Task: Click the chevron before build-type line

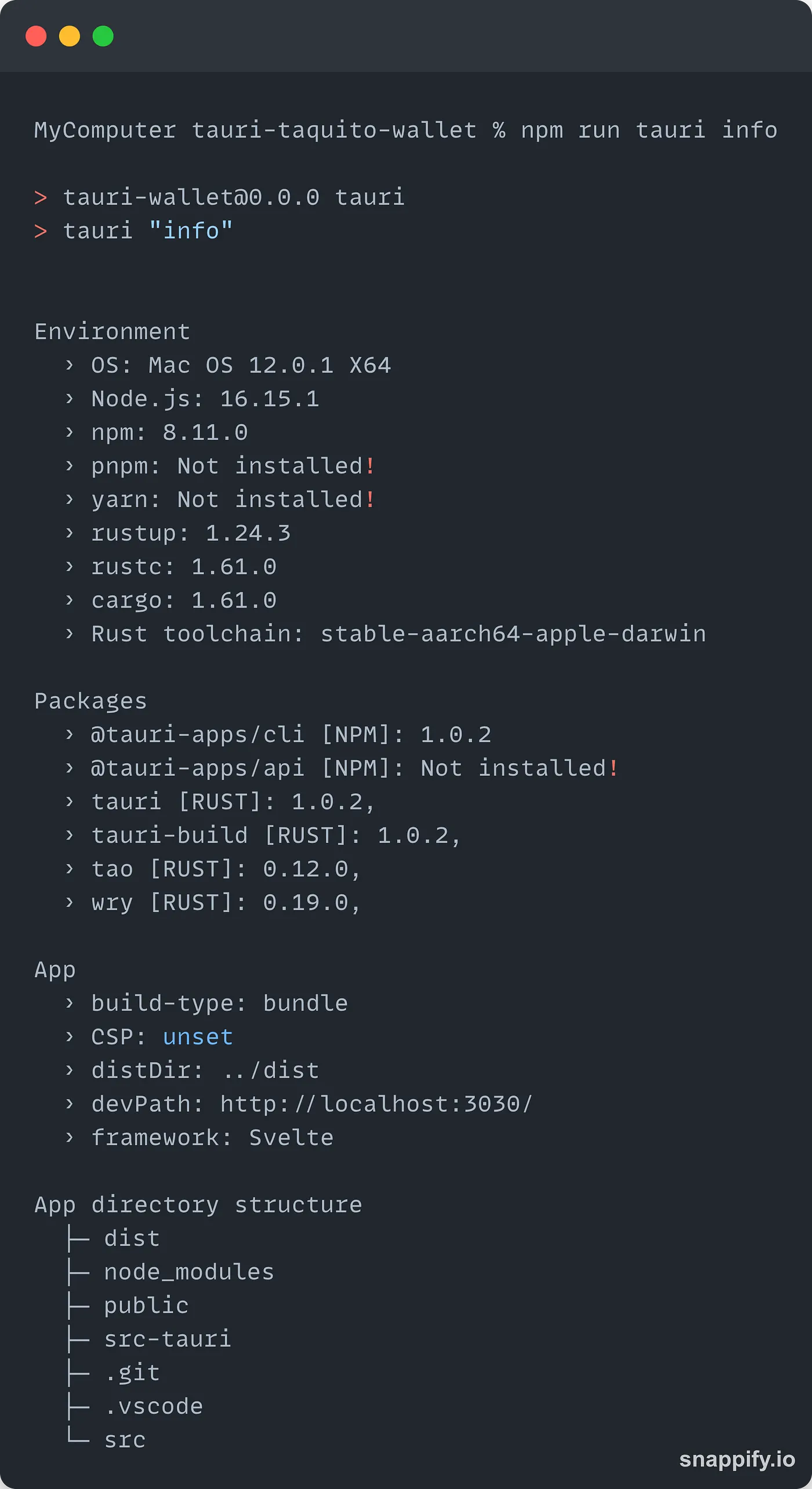Action: 70,1003
